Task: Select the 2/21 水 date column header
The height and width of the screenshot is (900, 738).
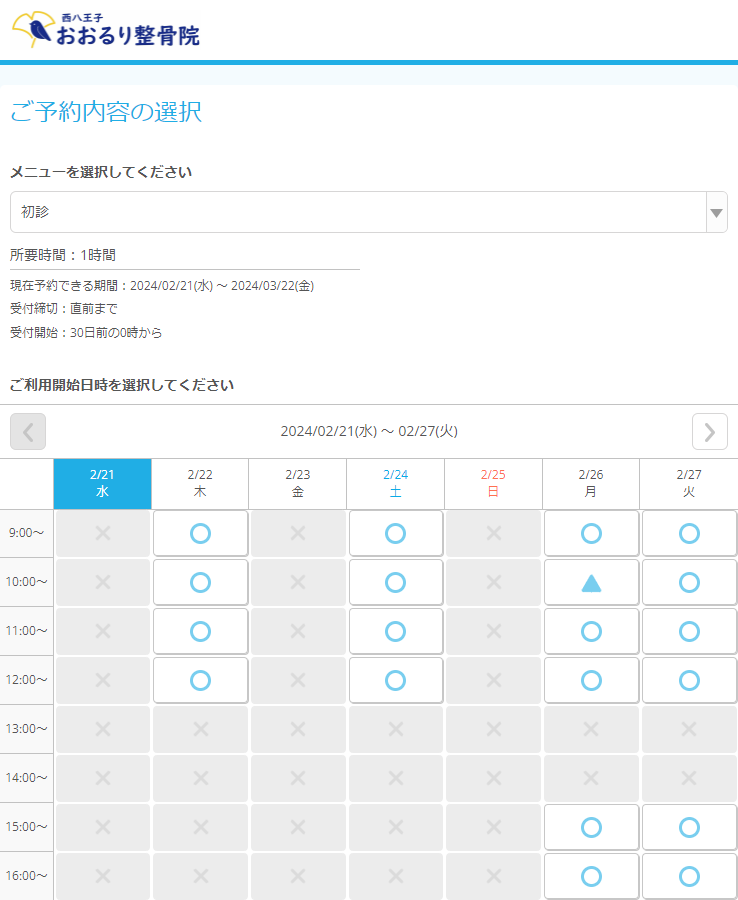Action: coord(102,484)
